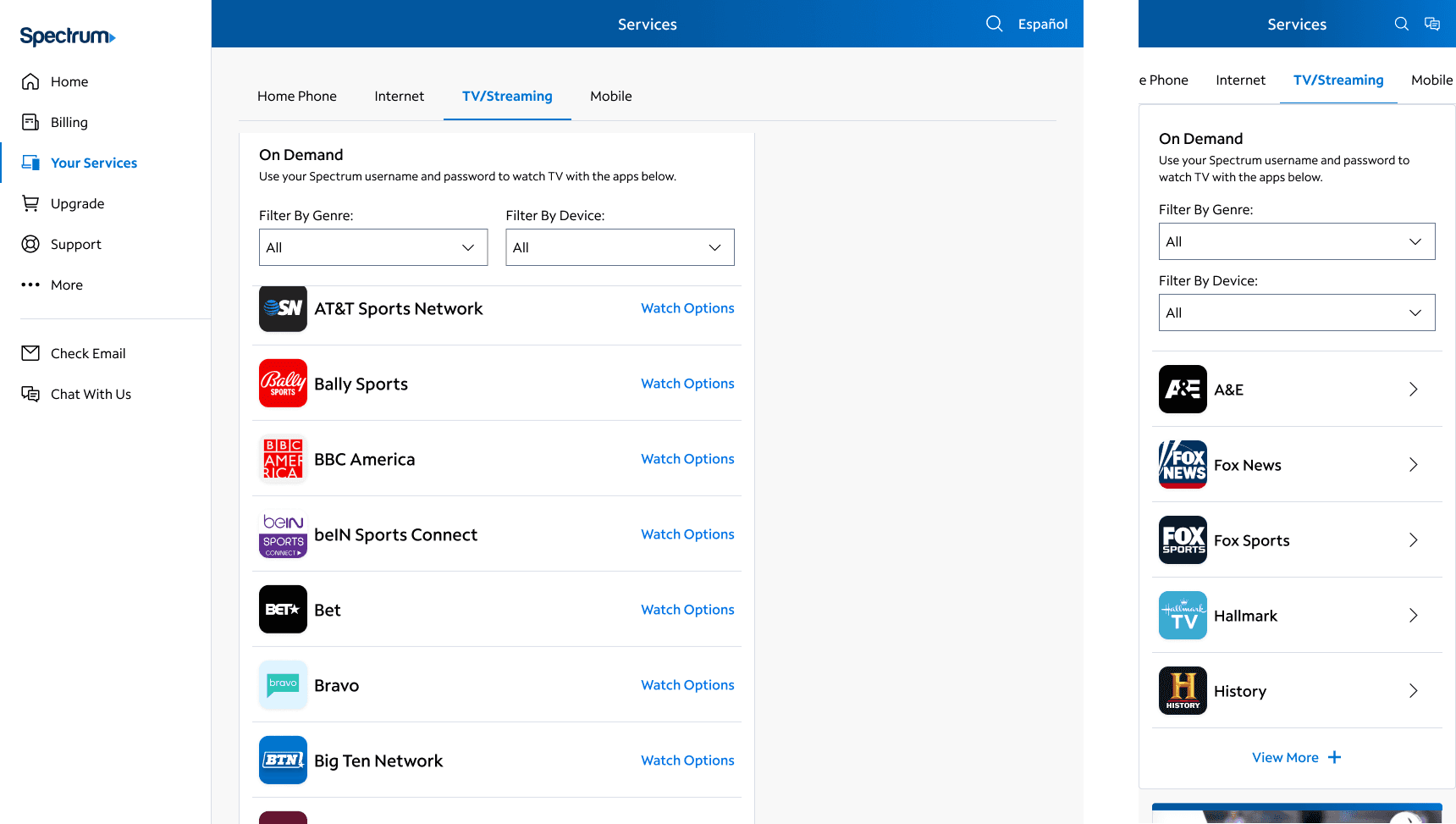This screenshot has height=824, width=1456.
Task: Click AT&T Sports Network logo icon
Action: 283,308
